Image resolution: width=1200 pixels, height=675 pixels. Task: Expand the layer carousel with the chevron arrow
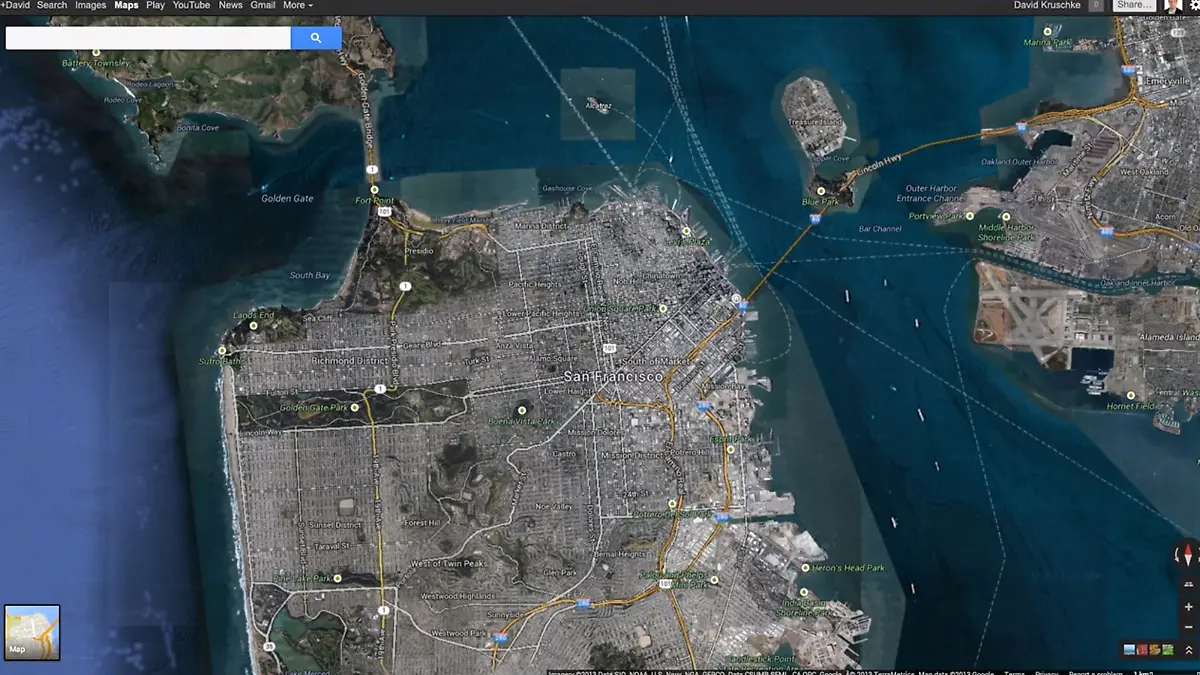pyautogui.click(x=1189, y=651)
